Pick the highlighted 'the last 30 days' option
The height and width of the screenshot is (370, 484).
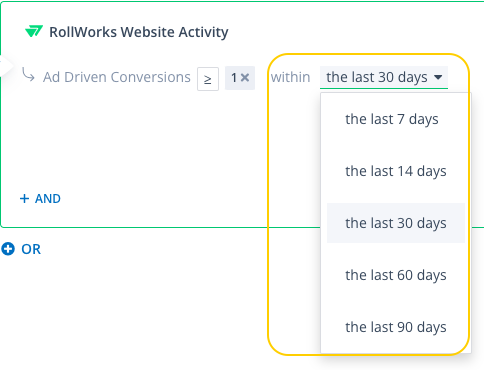(396, 223)
